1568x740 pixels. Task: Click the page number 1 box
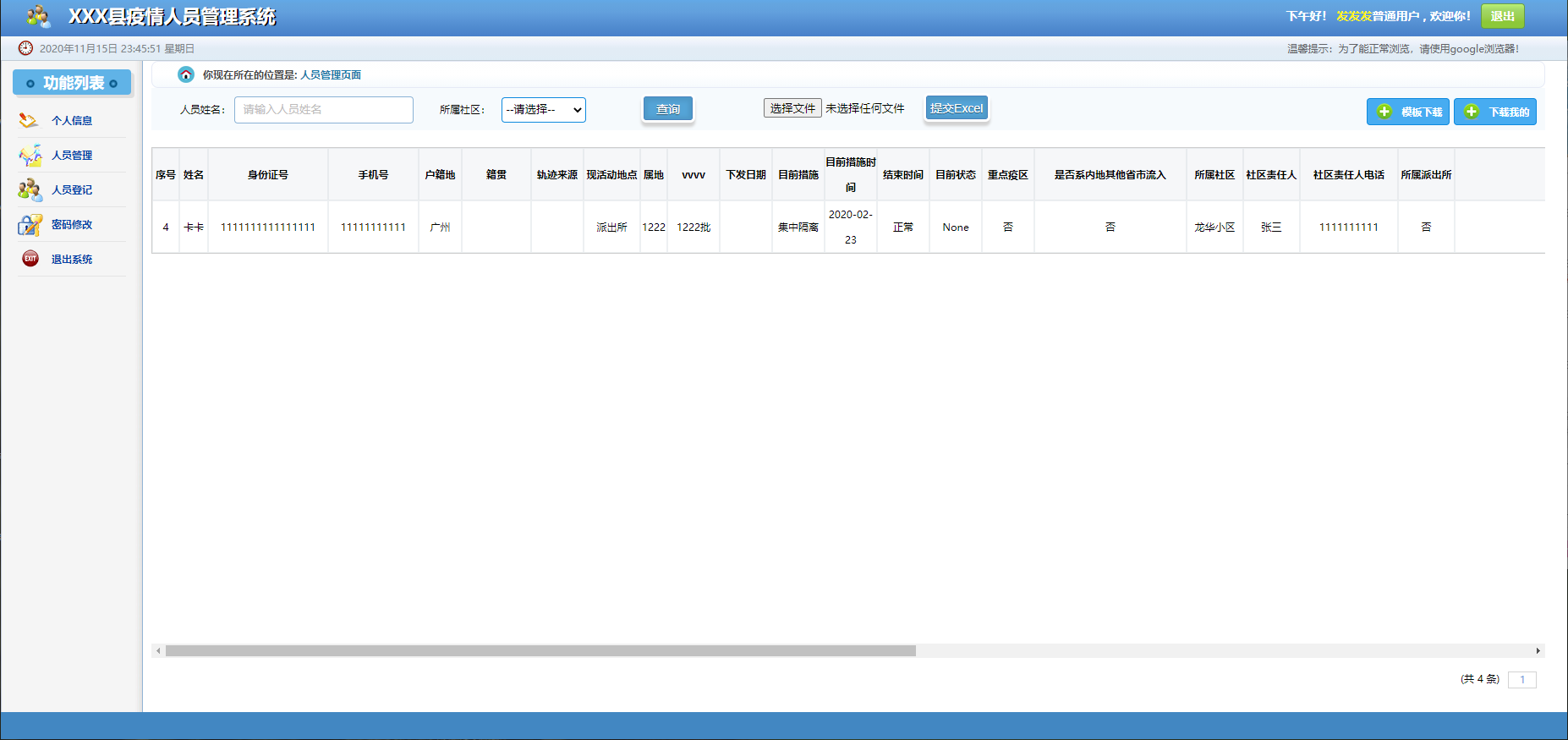coord(1522,680)
